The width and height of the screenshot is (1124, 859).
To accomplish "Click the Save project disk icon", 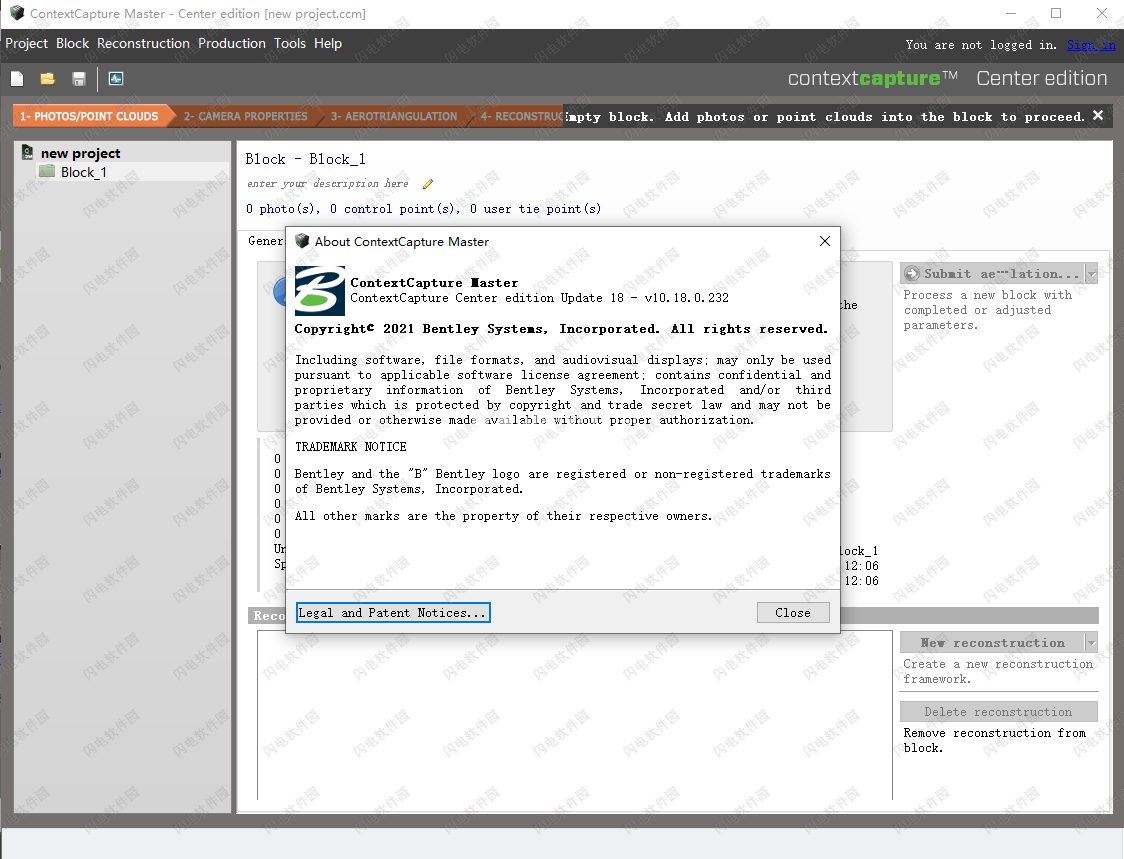I will tap(79, 79).
